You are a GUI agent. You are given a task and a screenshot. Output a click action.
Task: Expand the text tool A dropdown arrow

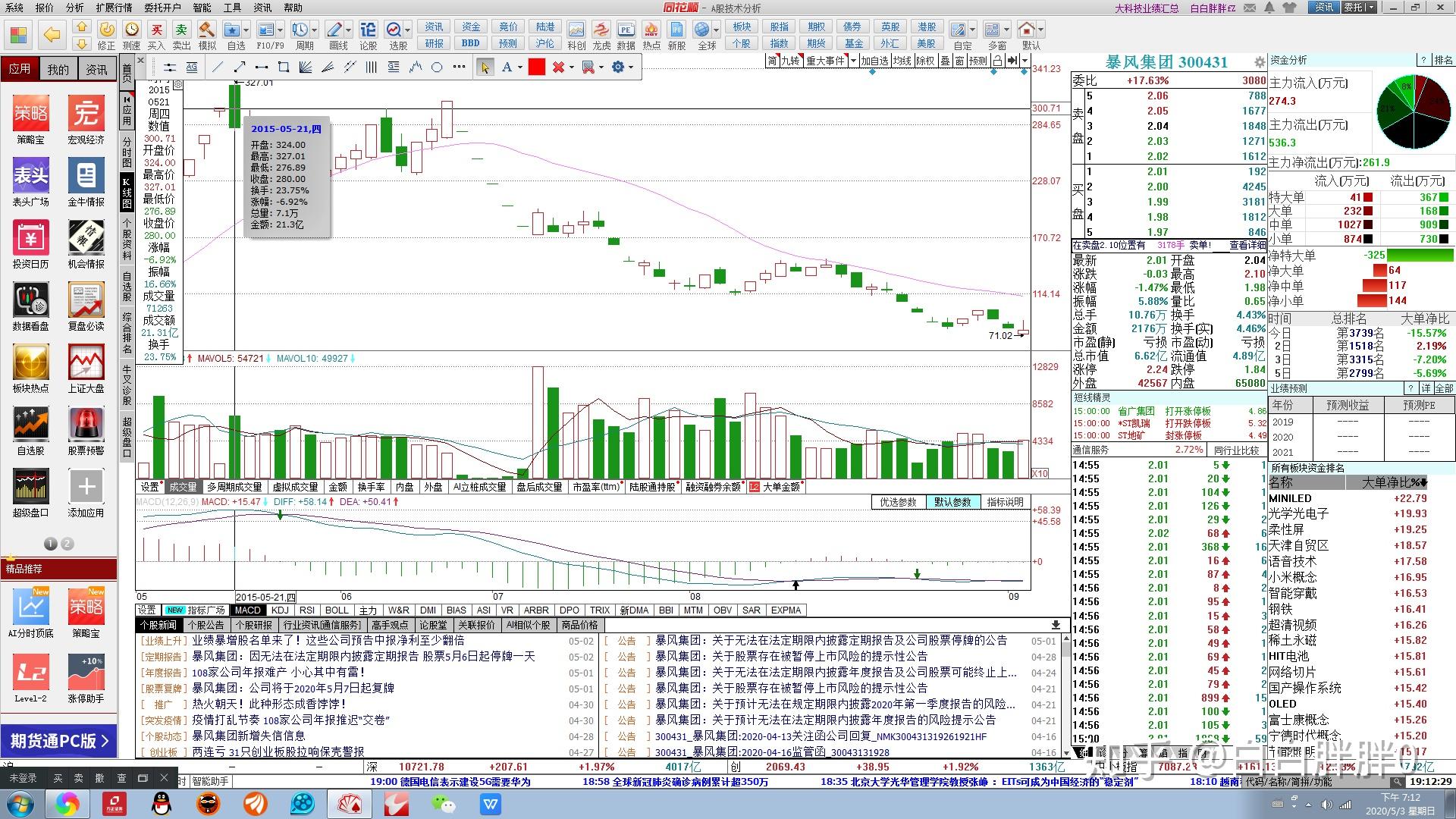[520, 67]
